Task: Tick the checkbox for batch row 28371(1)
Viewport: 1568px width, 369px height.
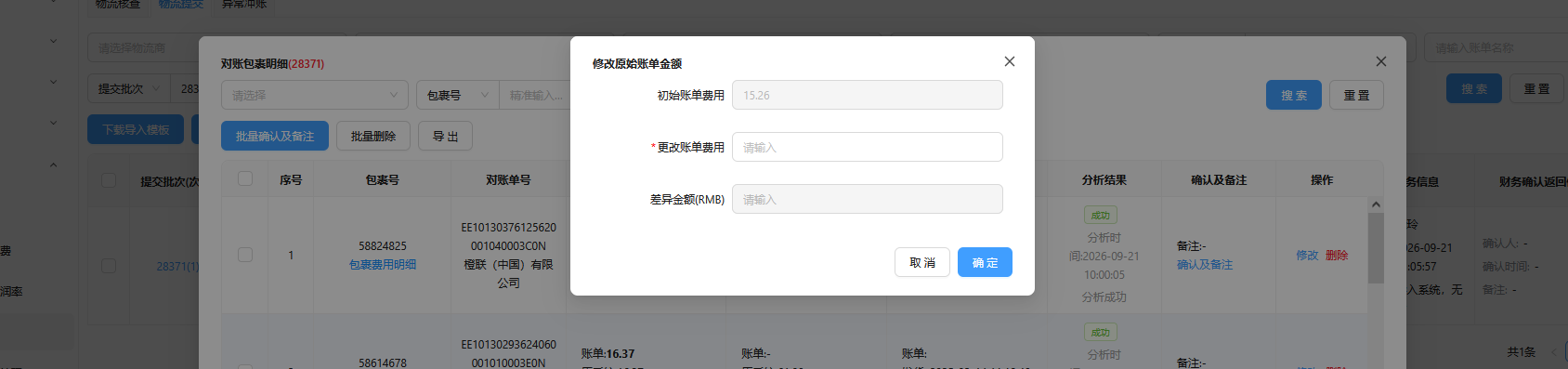Action: coord(109,266)
